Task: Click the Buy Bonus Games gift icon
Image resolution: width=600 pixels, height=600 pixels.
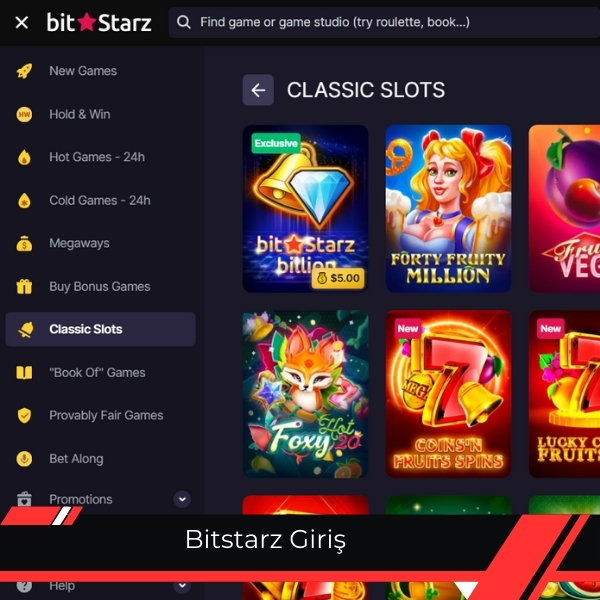Action: tap(24, 287)
